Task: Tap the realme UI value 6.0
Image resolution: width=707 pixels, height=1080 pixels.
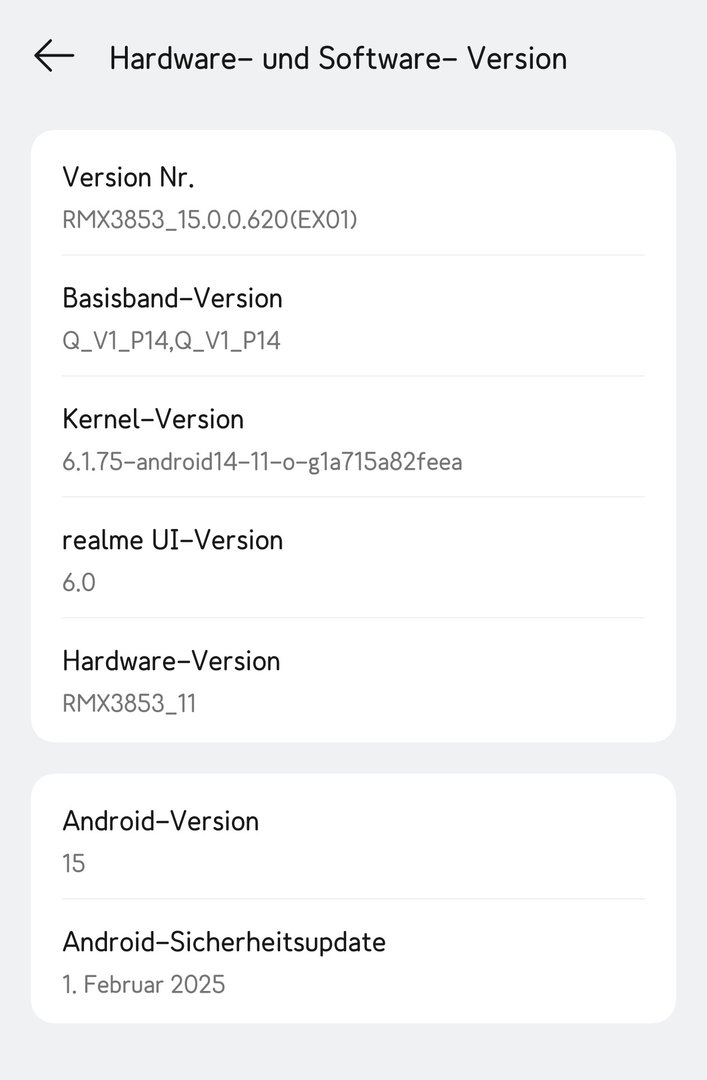Action: tap(79, 582)
